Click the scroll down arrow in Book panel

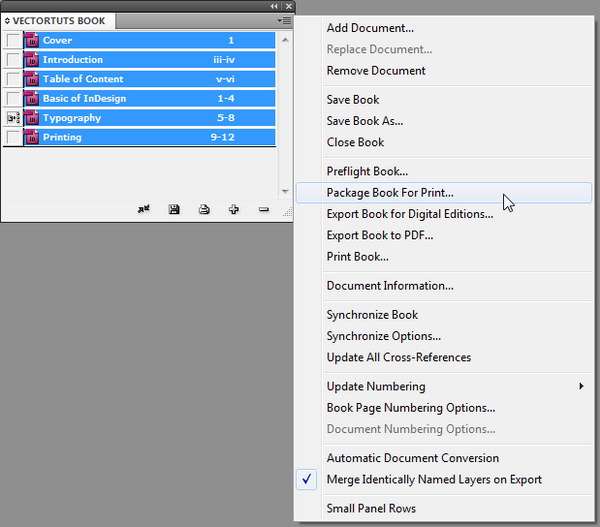click(285, 191)
